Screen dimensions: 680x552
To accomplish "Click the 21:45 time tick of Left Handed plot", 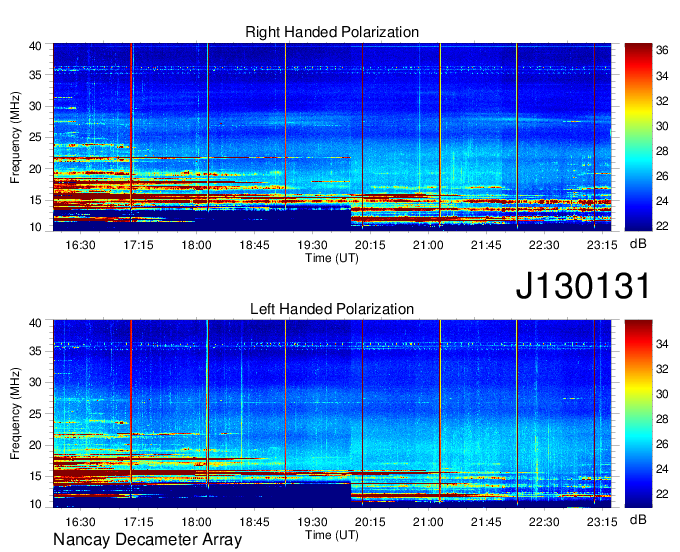I will click(486, 522).
